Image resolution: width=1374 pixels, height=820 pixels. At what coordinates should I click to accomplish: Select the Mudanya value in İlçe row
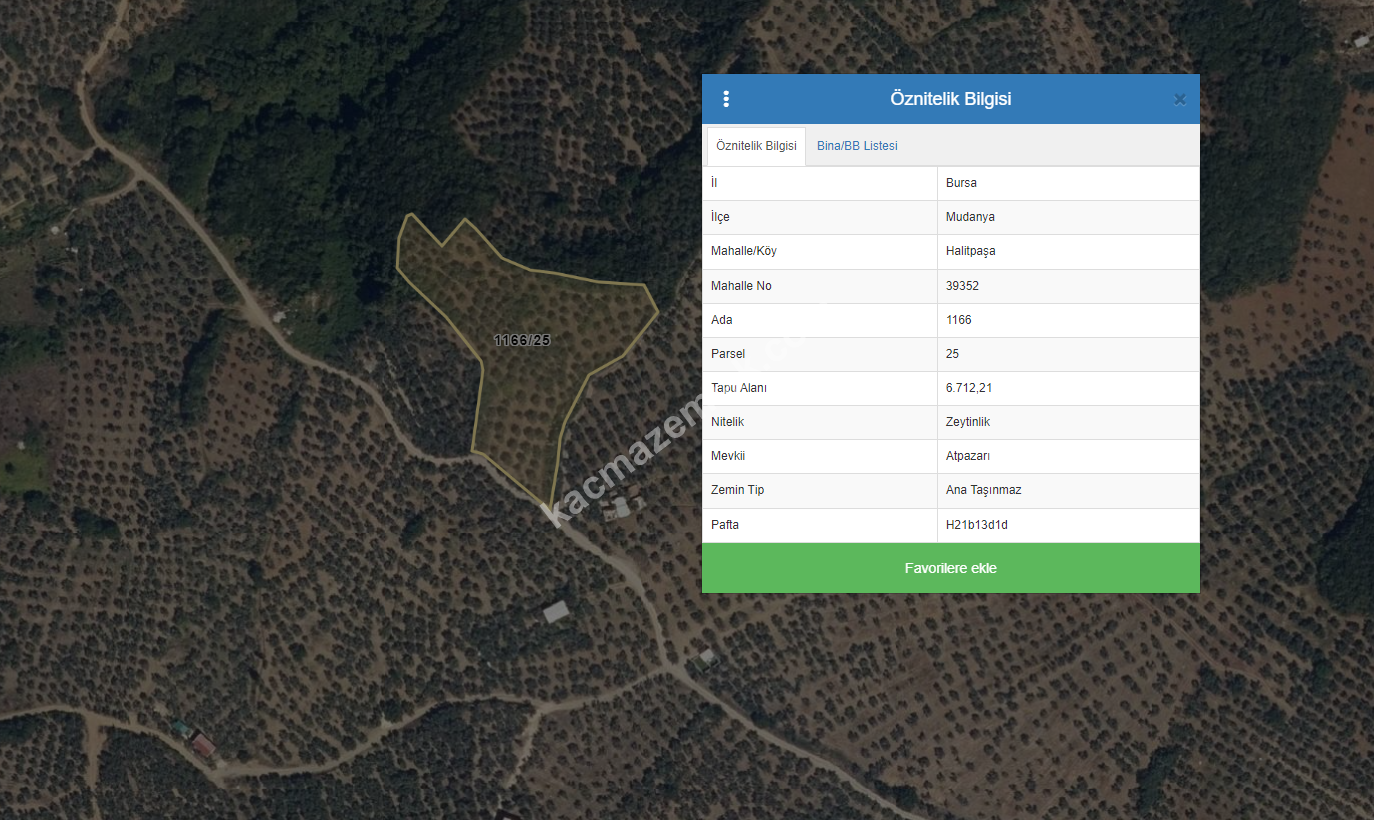pyautogui.click(x=970, y=217)
